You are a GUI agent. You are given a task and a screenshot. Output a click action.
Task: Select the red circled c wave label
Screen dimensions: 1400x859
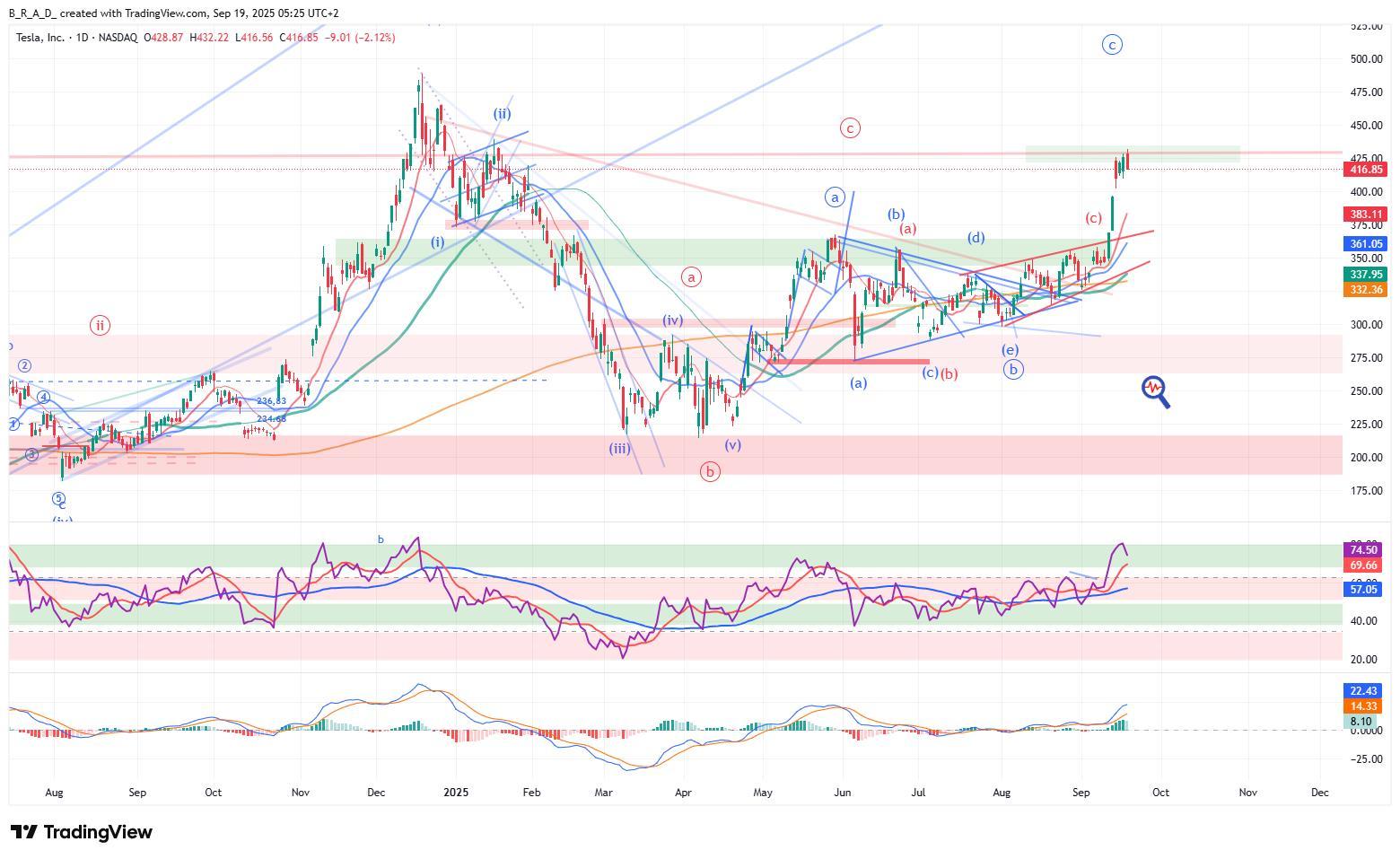point(850,128)
